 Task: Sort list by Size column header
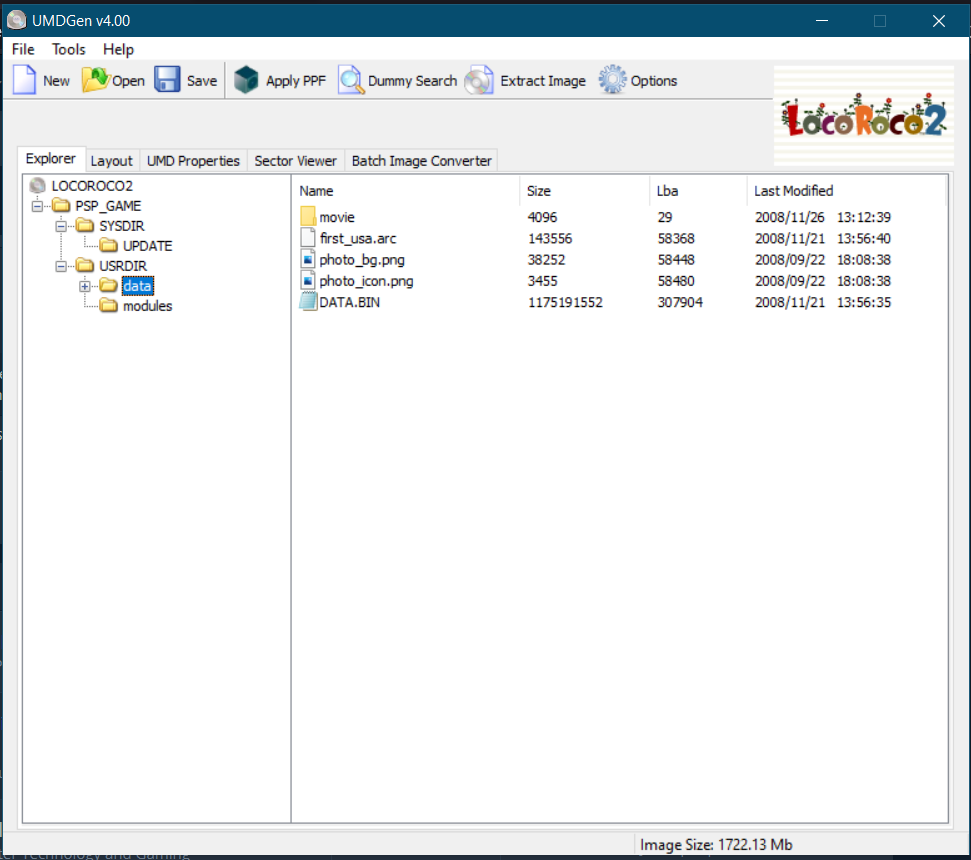tap(585, 191)
